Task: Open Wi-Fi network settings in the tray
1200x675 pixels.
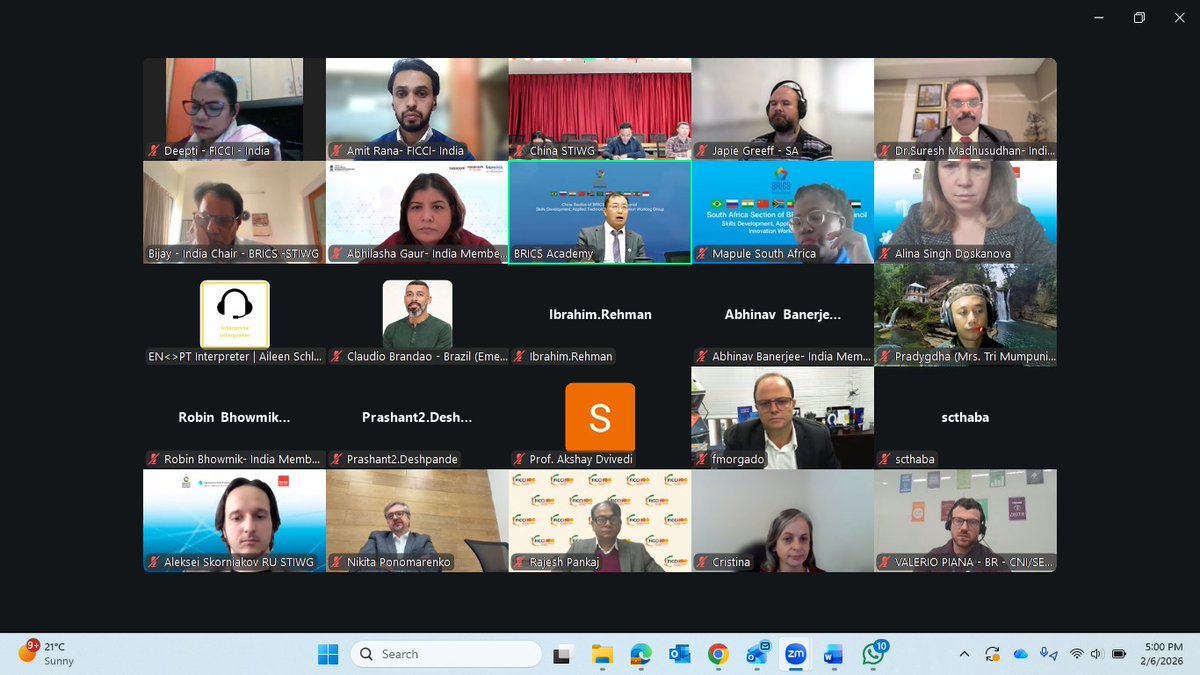Action: pyautogui.click(x=1077, y=654)
